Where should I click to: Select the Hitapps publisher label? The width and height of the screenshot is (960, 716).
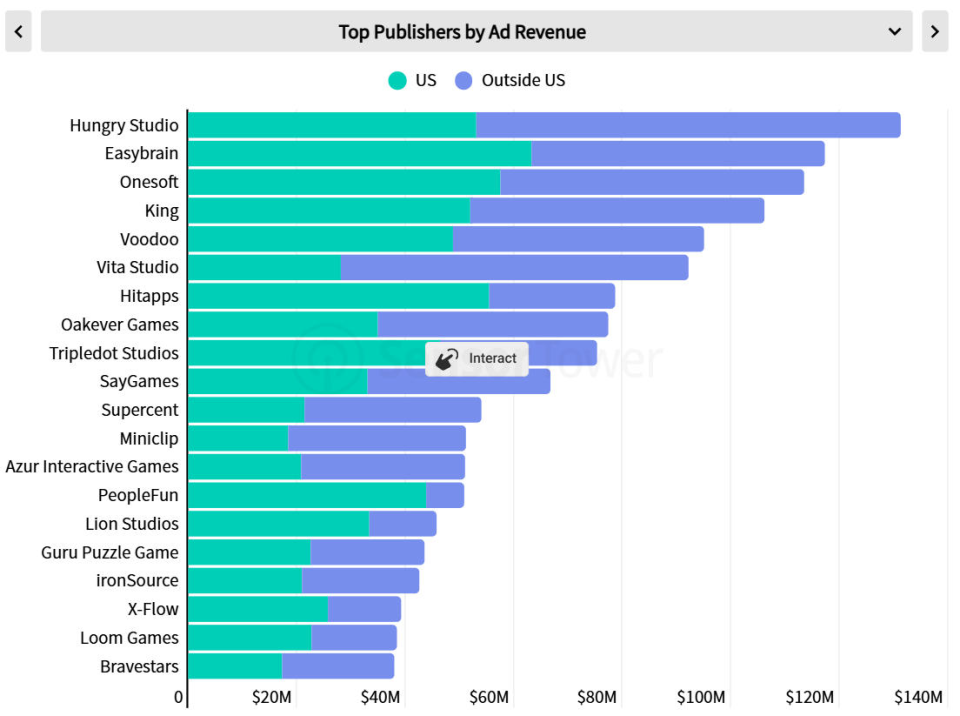point(149,296)
